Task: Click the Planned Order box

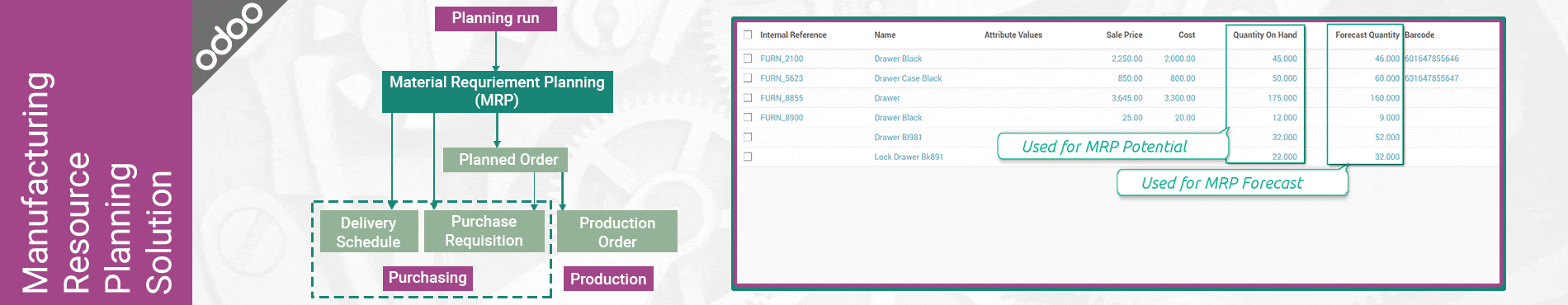Action: coord(505,160)
